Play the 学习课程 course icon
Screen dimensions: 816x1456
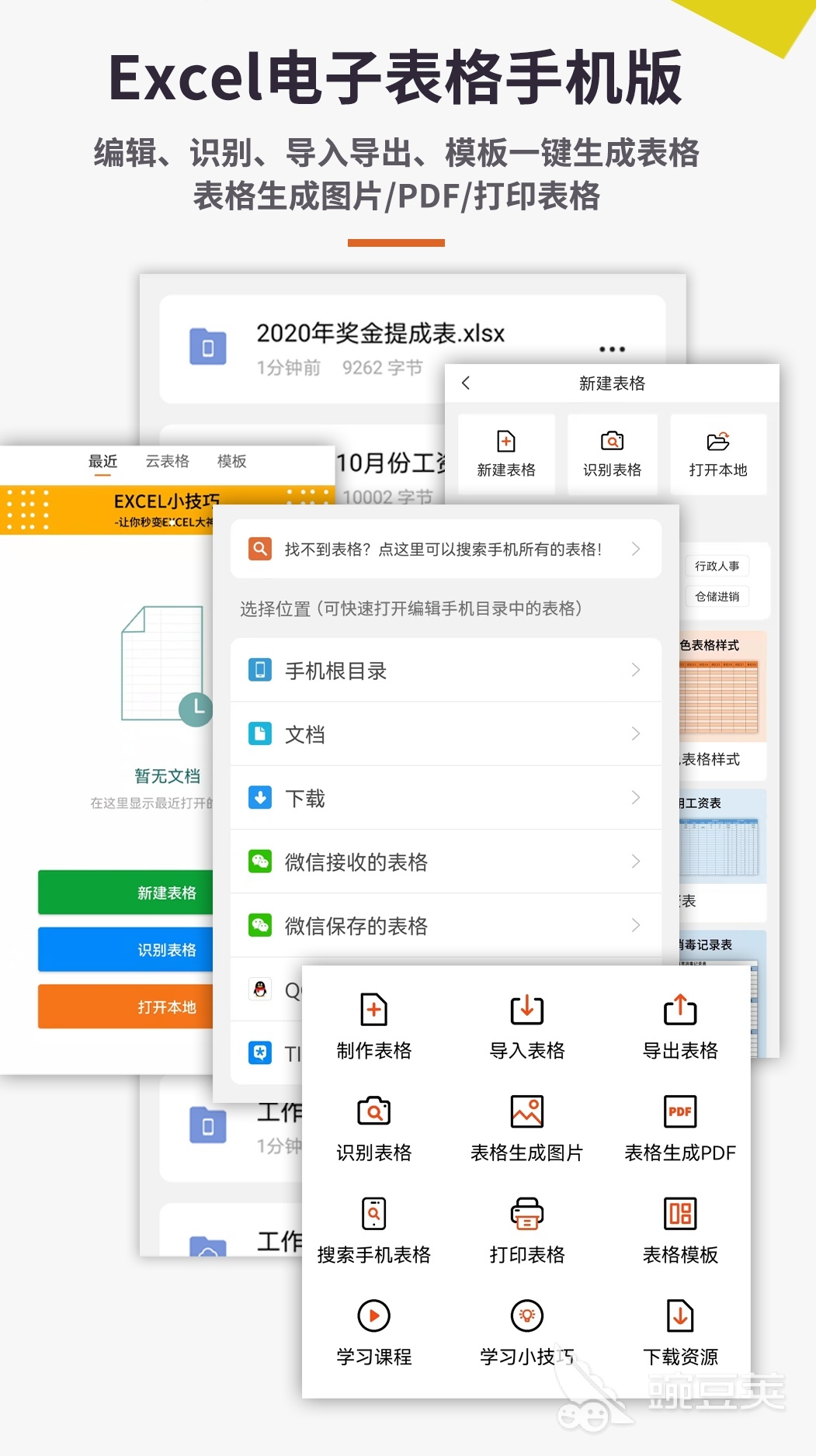tap(373, 1316)
